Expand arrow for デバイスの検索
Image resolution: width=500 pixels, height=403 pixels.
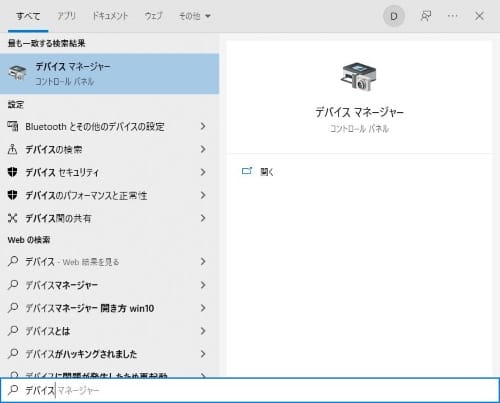pos(203,149)
